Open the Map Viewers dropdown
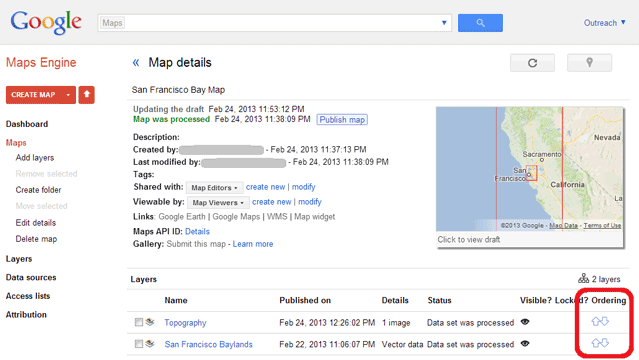This screenshot has width=639, height=360. click(218, 203)
